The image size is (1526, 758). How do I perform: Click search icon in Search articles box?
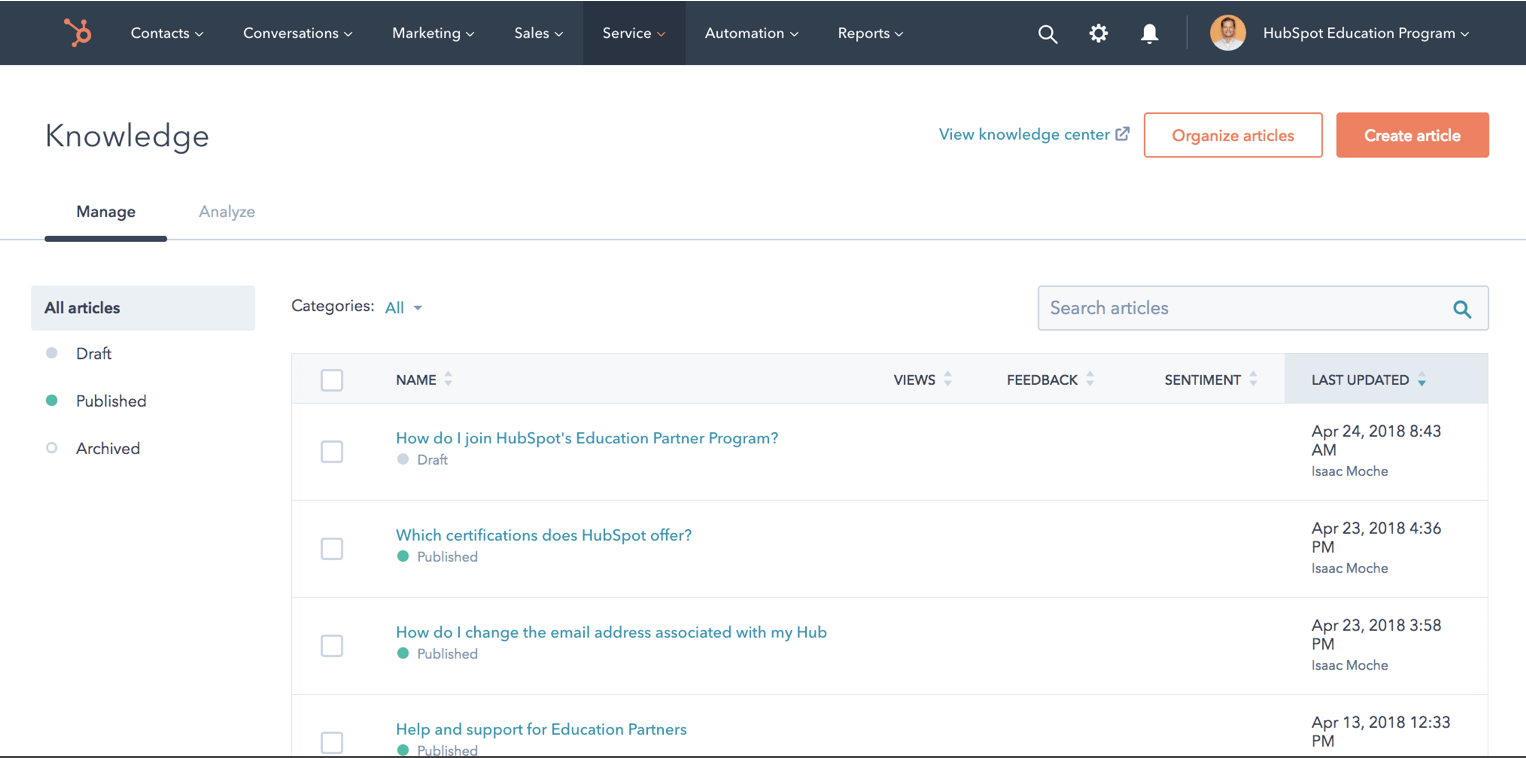[1462, 309]
